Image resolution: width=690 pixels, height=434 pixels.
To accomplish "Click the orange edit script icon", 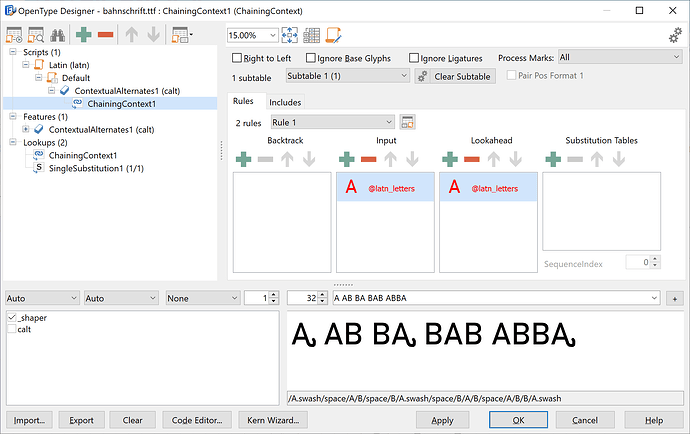I will (333, 35).
